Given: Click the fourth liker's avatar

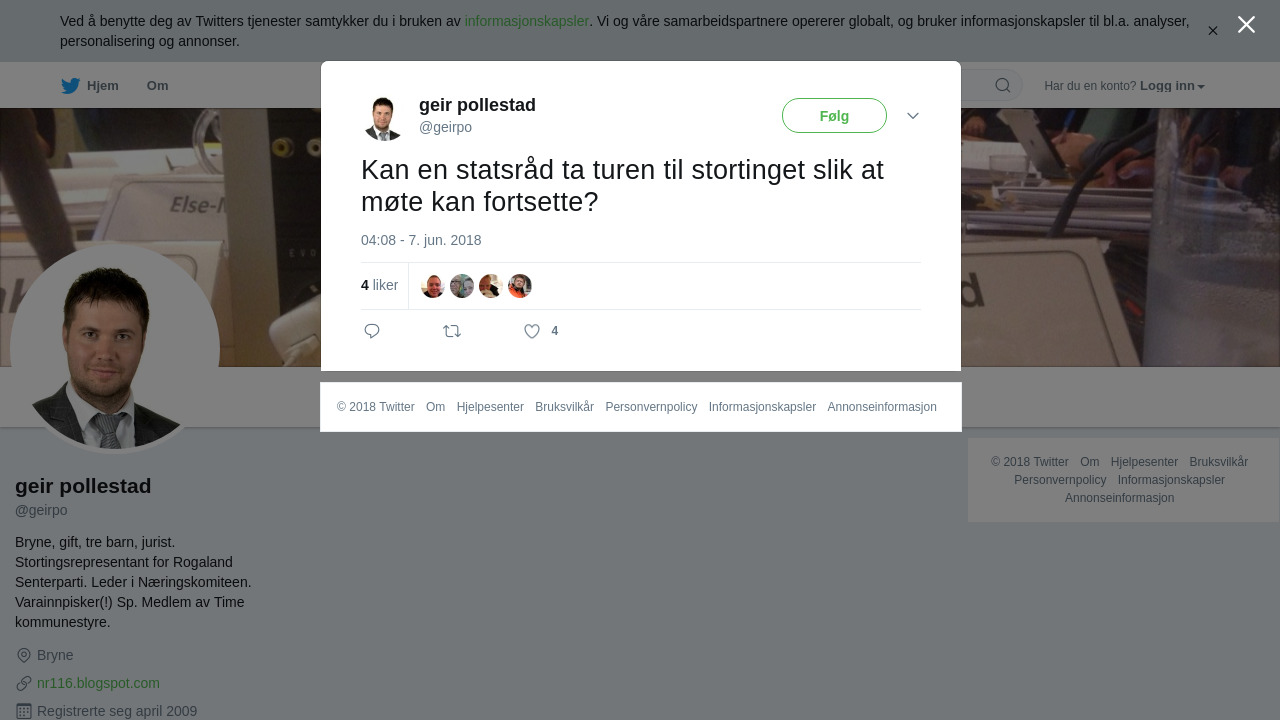Looking at the screenshot, I should pyautogui.click(x=520, y=286).
